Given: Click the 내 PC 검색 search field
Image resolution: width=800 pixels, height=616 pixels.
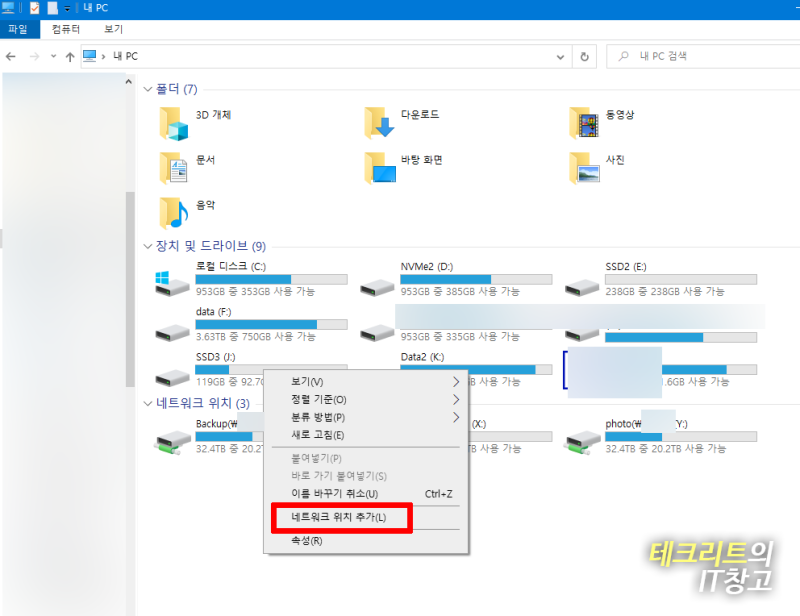Looking at the screenshot, I should click(x=704, y=56).
